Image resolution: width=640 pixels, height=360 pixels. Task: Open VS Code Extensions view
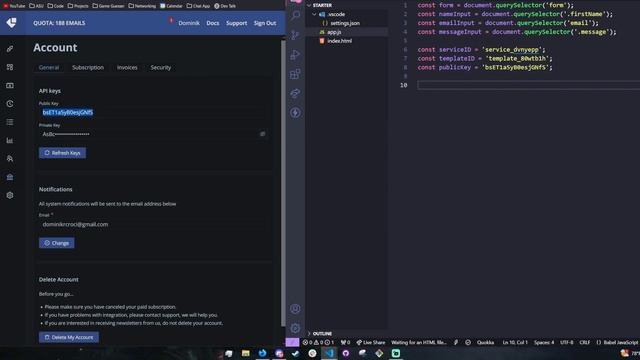(x=295, y=74)
